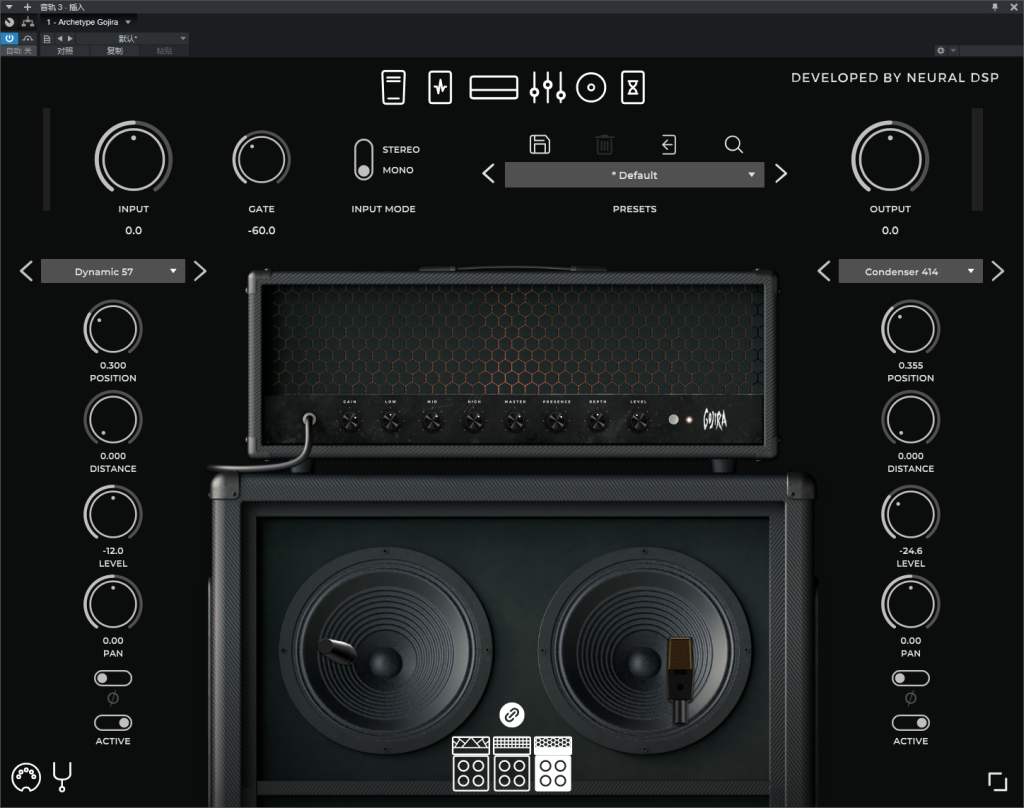Viewport: 1024px width, 808px height.
Task: Select the Condenser 414 microphone on speaker
Action: point(679,679)
